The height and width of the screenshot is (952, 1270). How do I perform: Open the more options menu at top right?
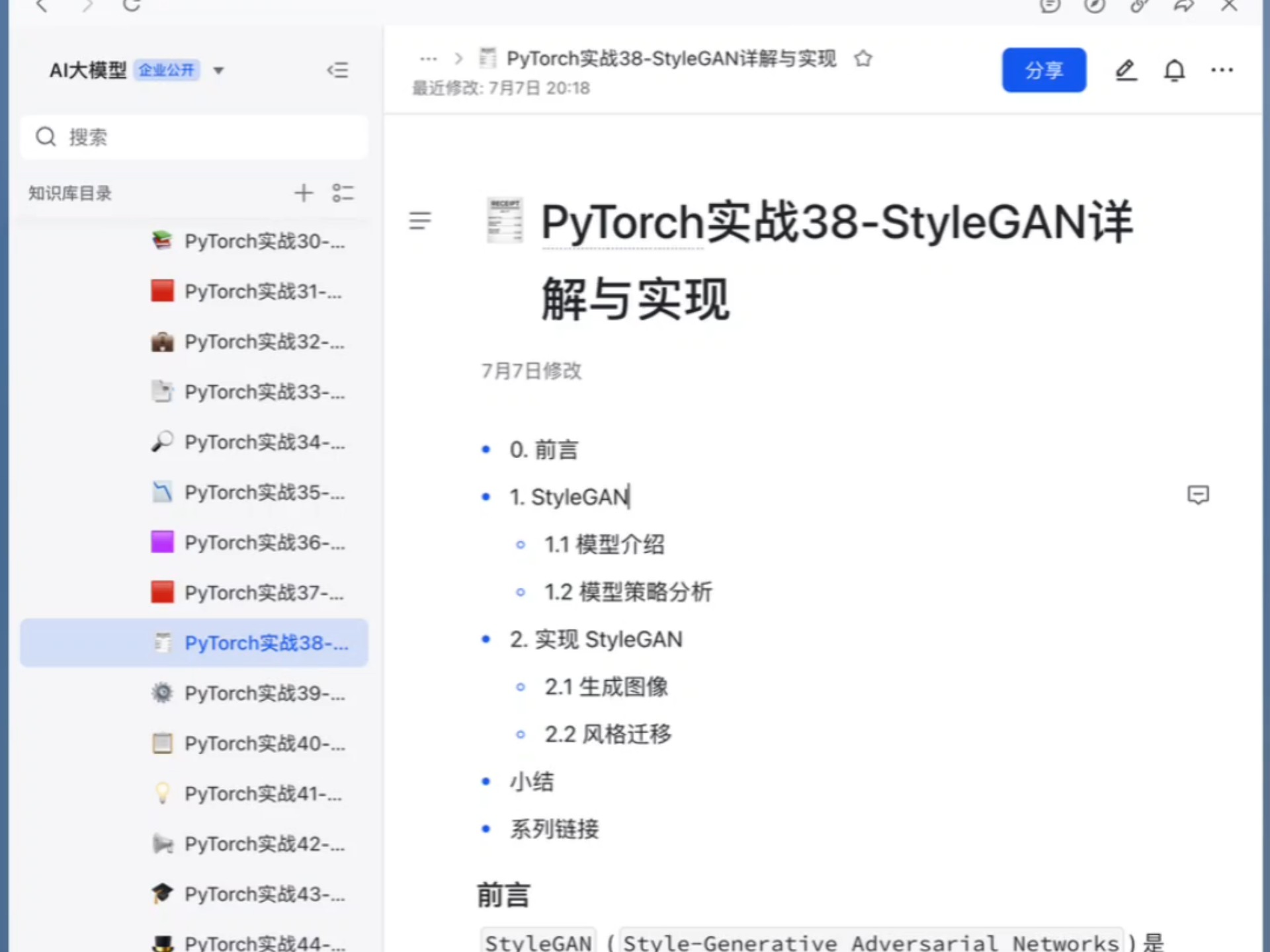pos(1222,70)
